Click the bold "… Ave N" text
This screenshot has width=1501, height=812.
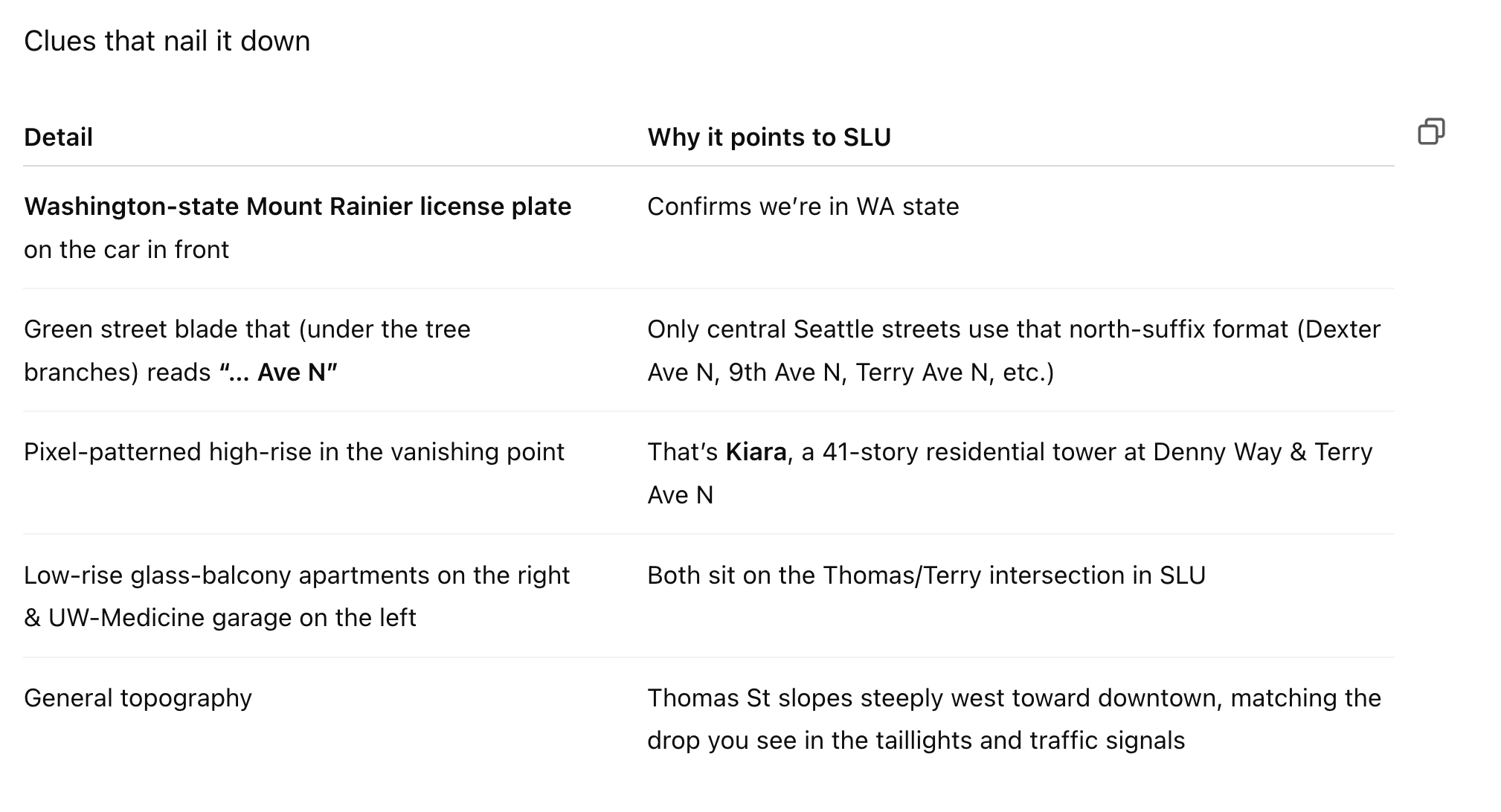pyautogui.click(x=279, y=373)
